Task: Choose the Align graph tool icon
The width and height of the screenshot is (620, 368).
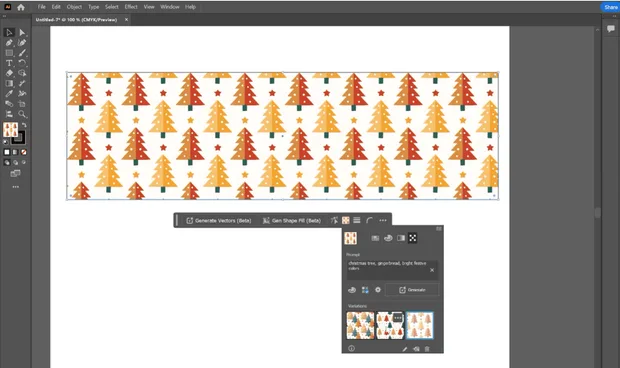Action: point(9,114)
